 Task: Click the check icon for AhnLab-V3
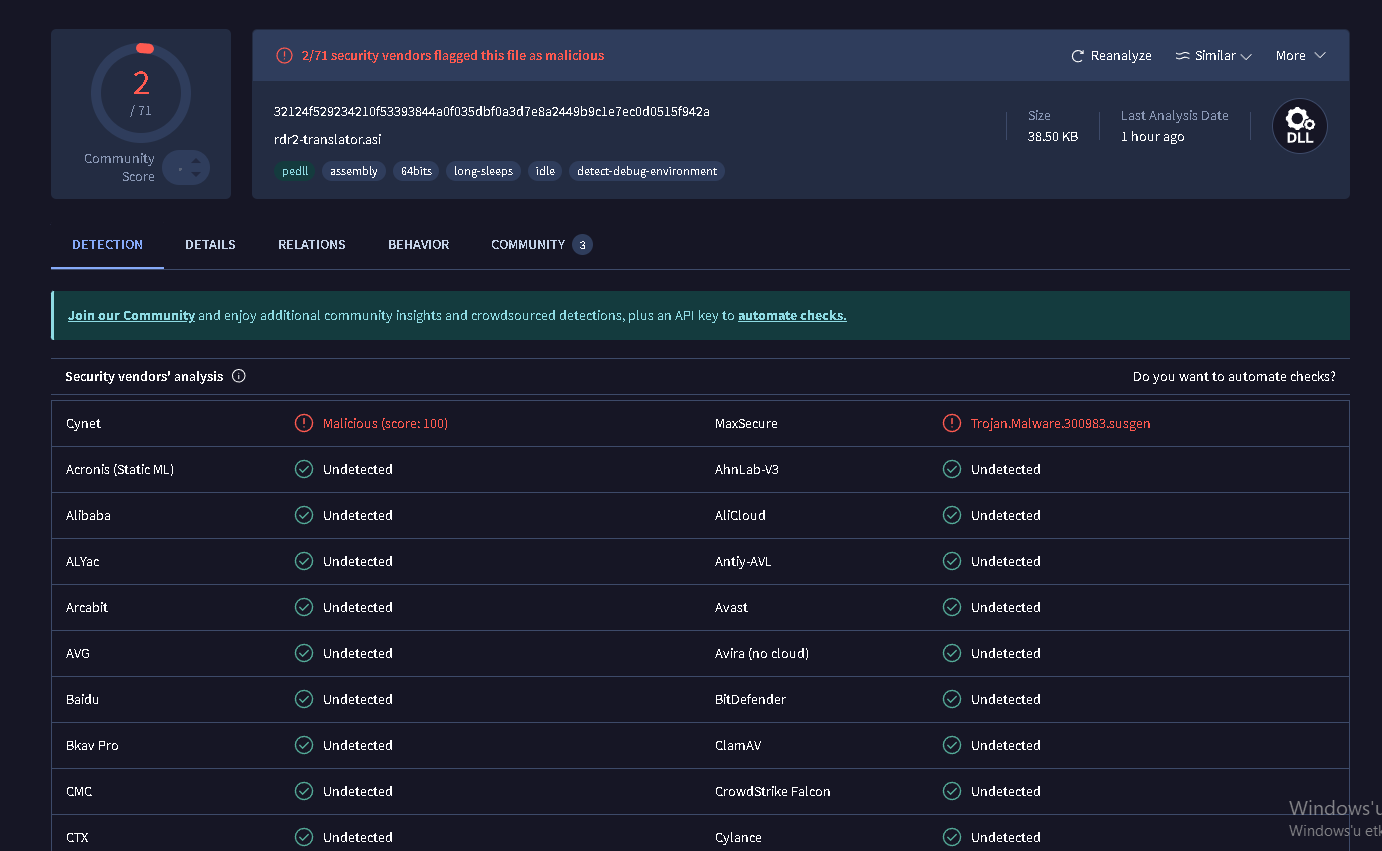coord(952,469)
